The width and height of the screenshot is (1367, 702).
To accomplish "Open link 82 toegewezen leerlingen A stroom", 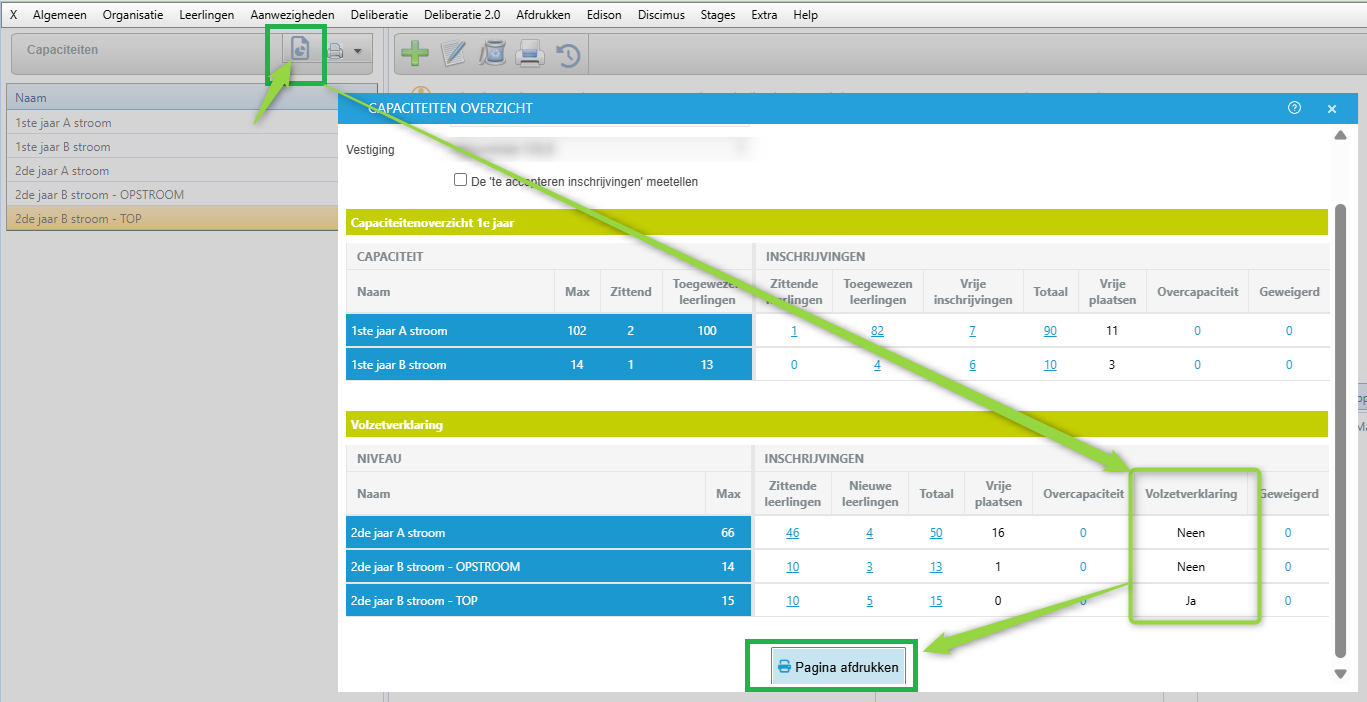I will [877, 331].
